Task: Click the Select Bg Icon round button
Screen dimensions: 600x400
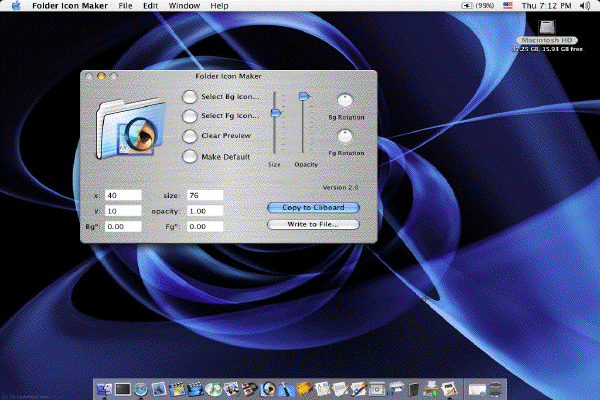Action: tap(189, 97)
